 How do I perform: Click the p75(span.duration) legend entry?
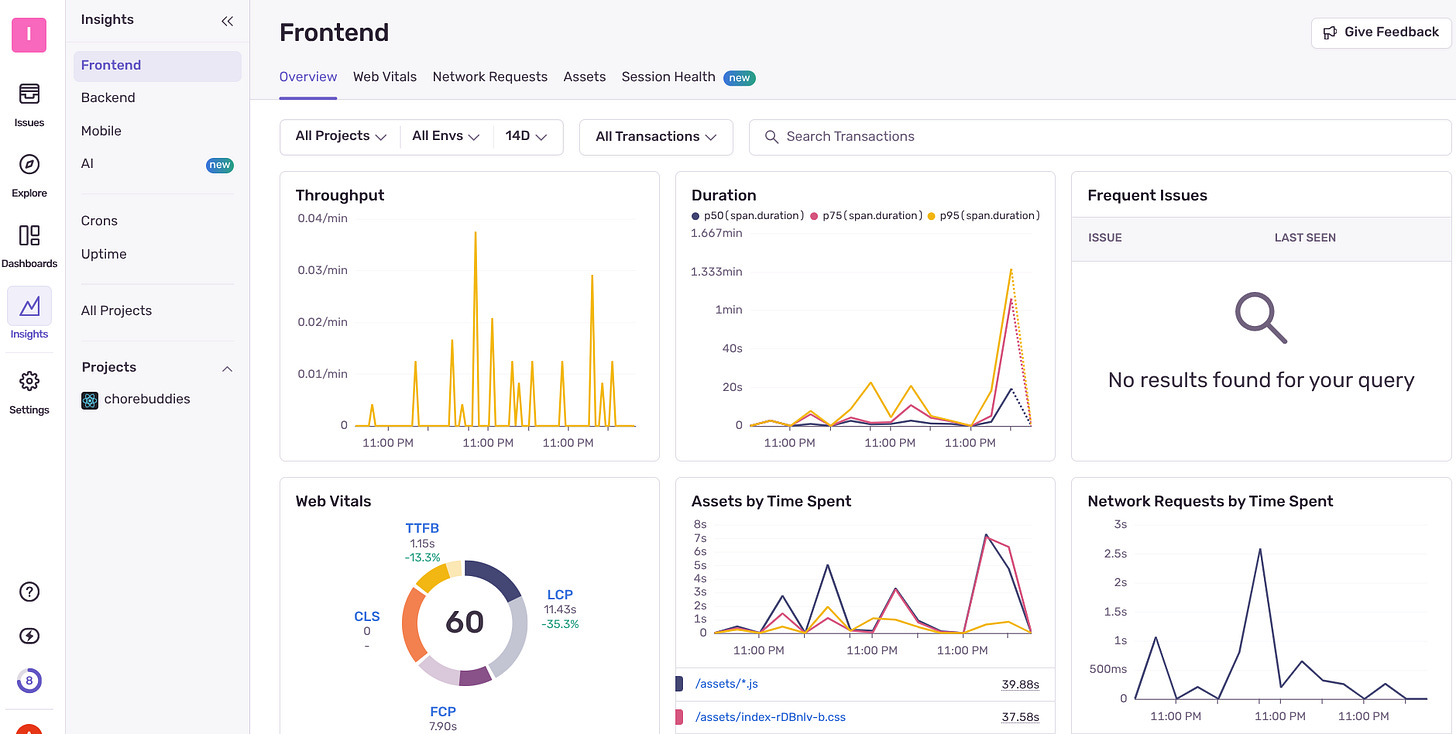(865, 216)
